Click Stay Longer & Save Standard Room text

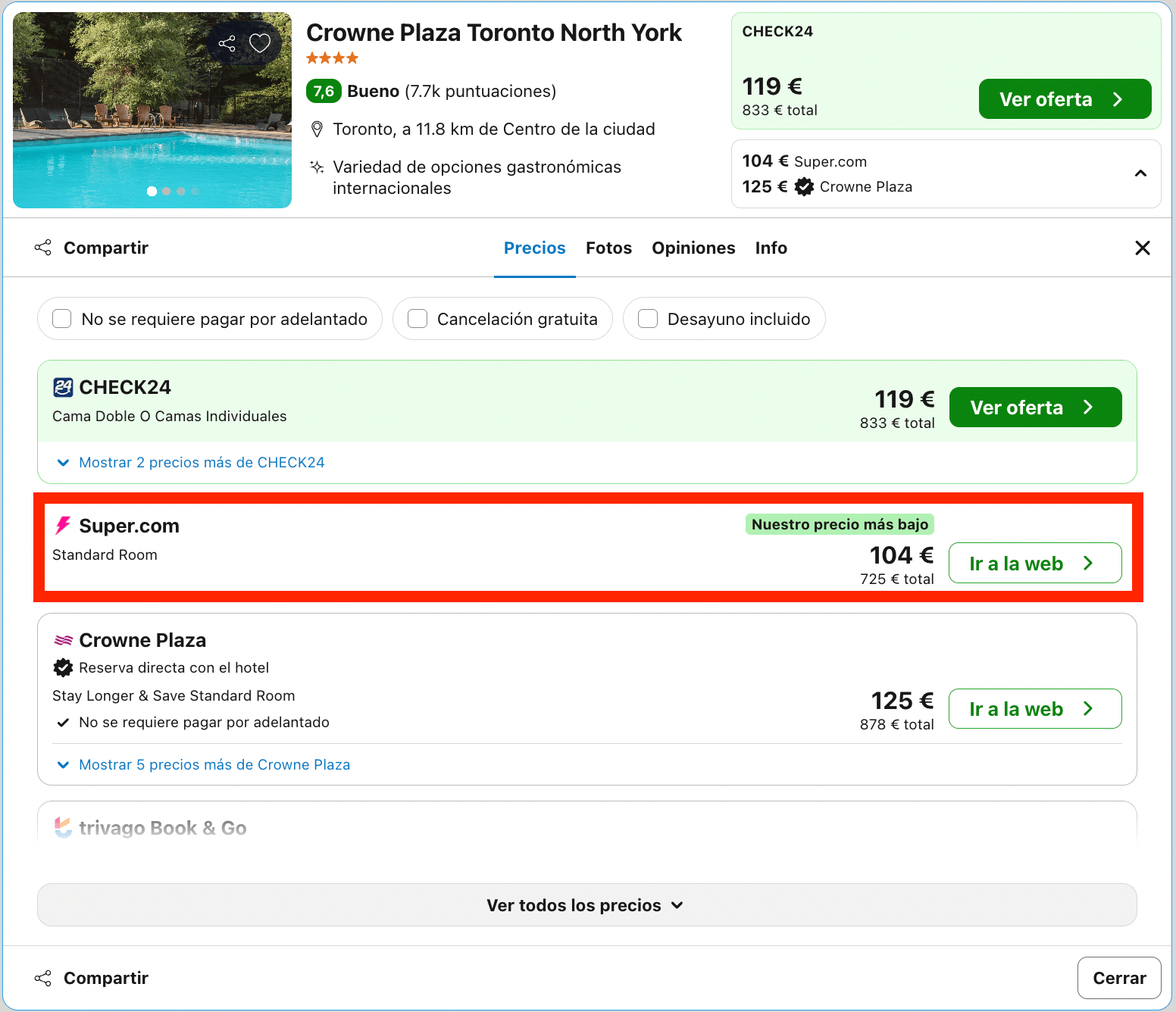[174, 695]
